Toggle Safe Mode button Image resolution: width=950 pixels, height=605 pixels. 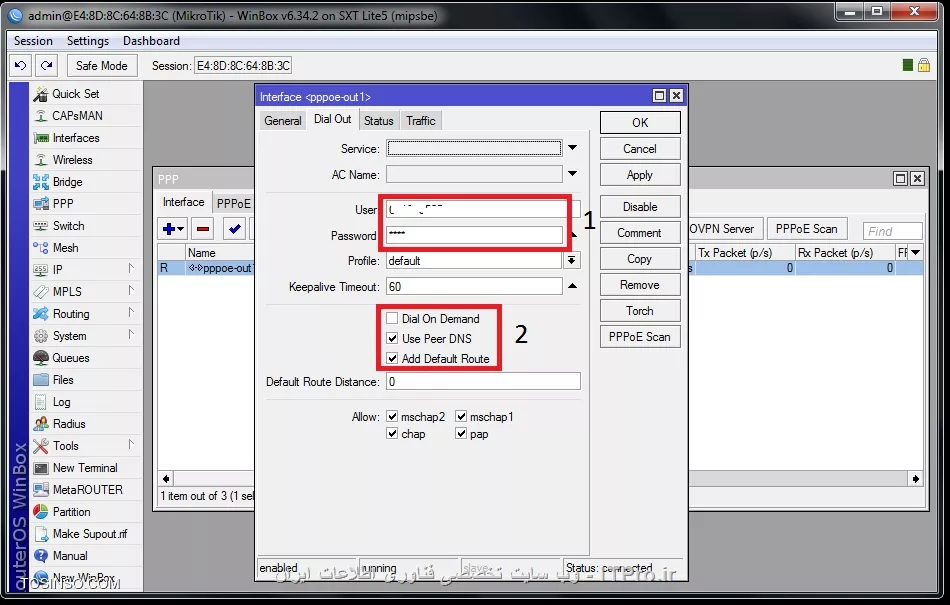(102, 65)
